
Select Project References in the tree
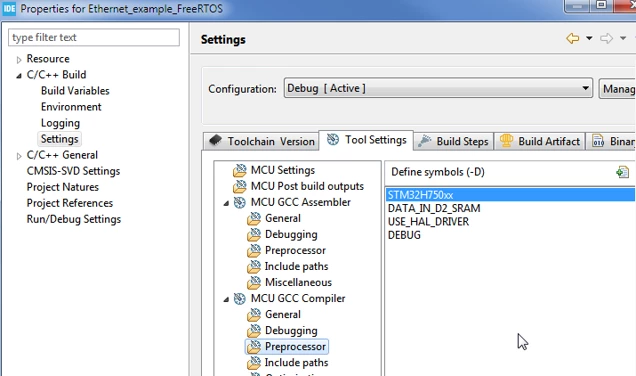pyautogui.click(x=69, y=203)
